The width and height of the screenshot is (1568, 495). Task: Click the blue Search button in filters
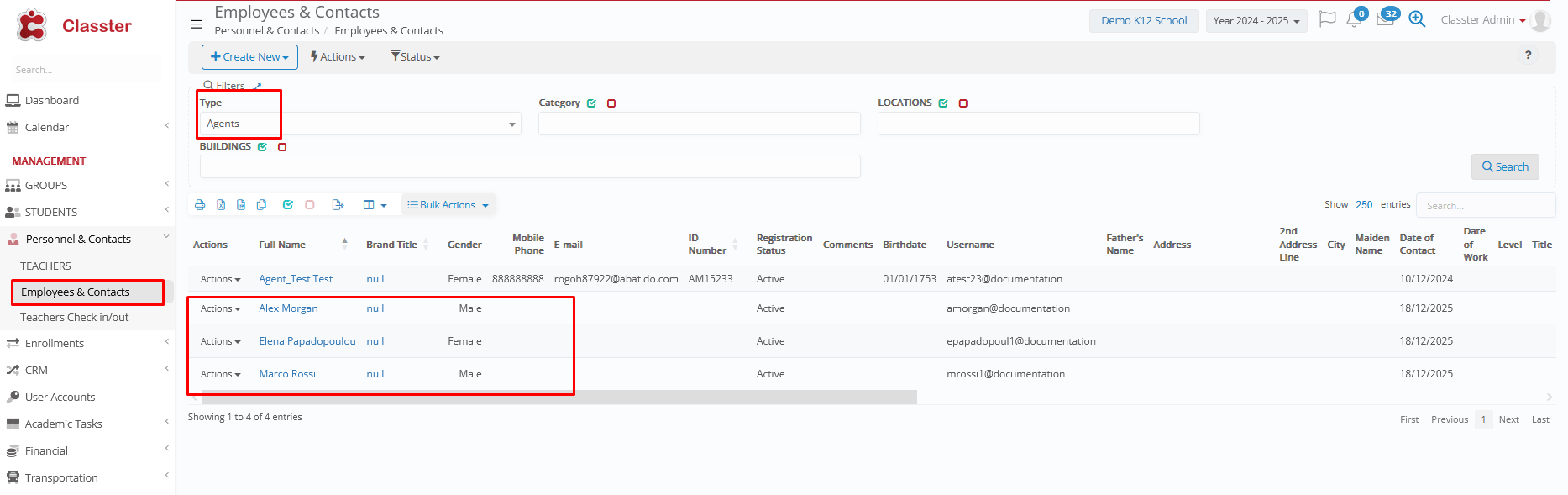tap(1505, 166)
